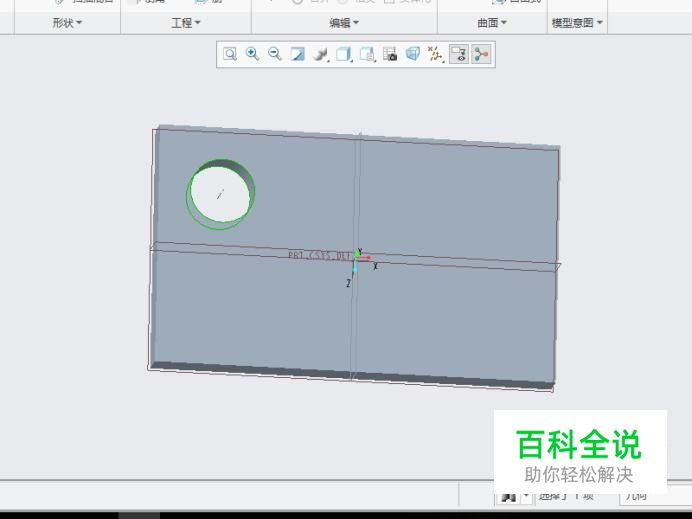Toggle annotation display eye icon

coord(459,54)
